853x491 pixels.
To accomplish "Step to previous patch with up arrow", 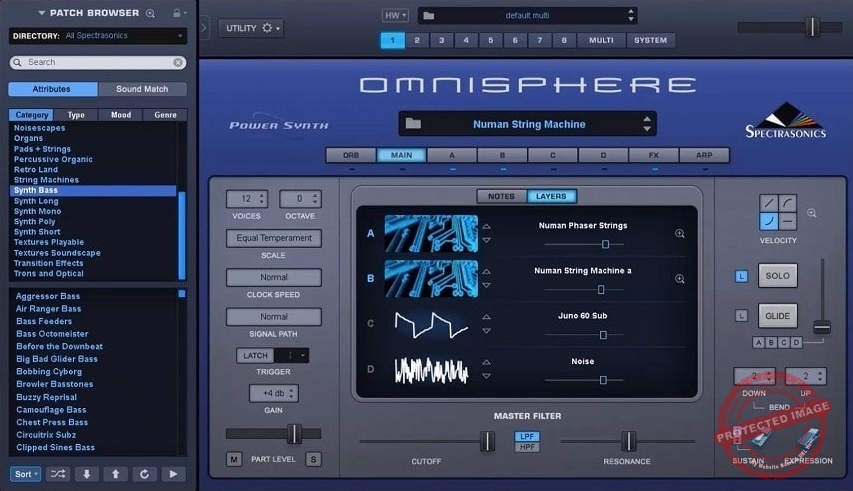I will pyautogui.click(x=115, y=474).
